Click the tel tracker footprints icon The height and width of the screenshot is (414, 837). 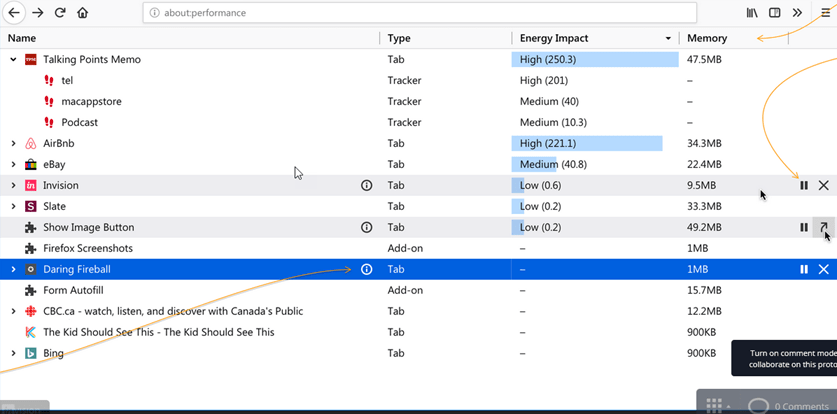coord(49,81)
